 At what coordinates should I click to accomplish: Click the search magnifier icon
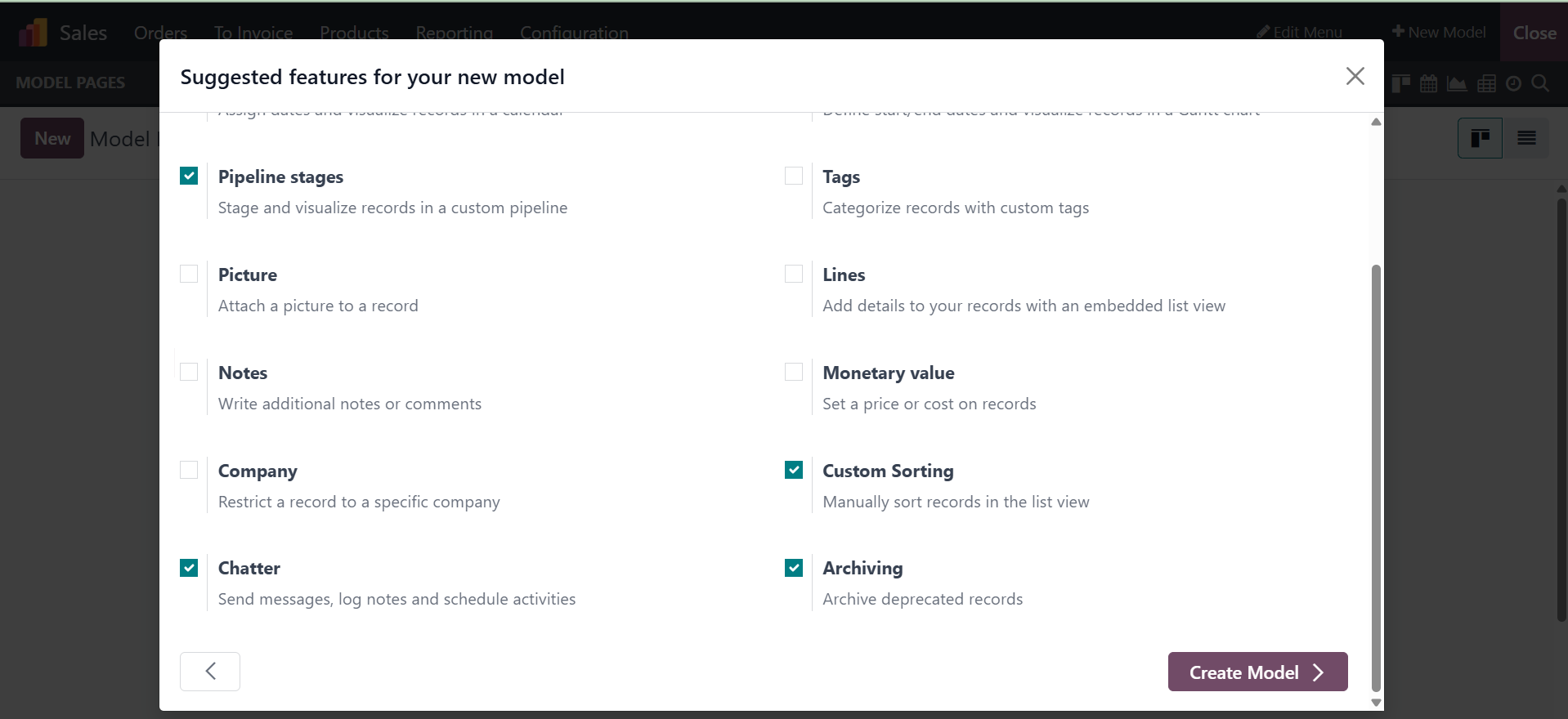pyautogui.click(x=1540, y=83)
